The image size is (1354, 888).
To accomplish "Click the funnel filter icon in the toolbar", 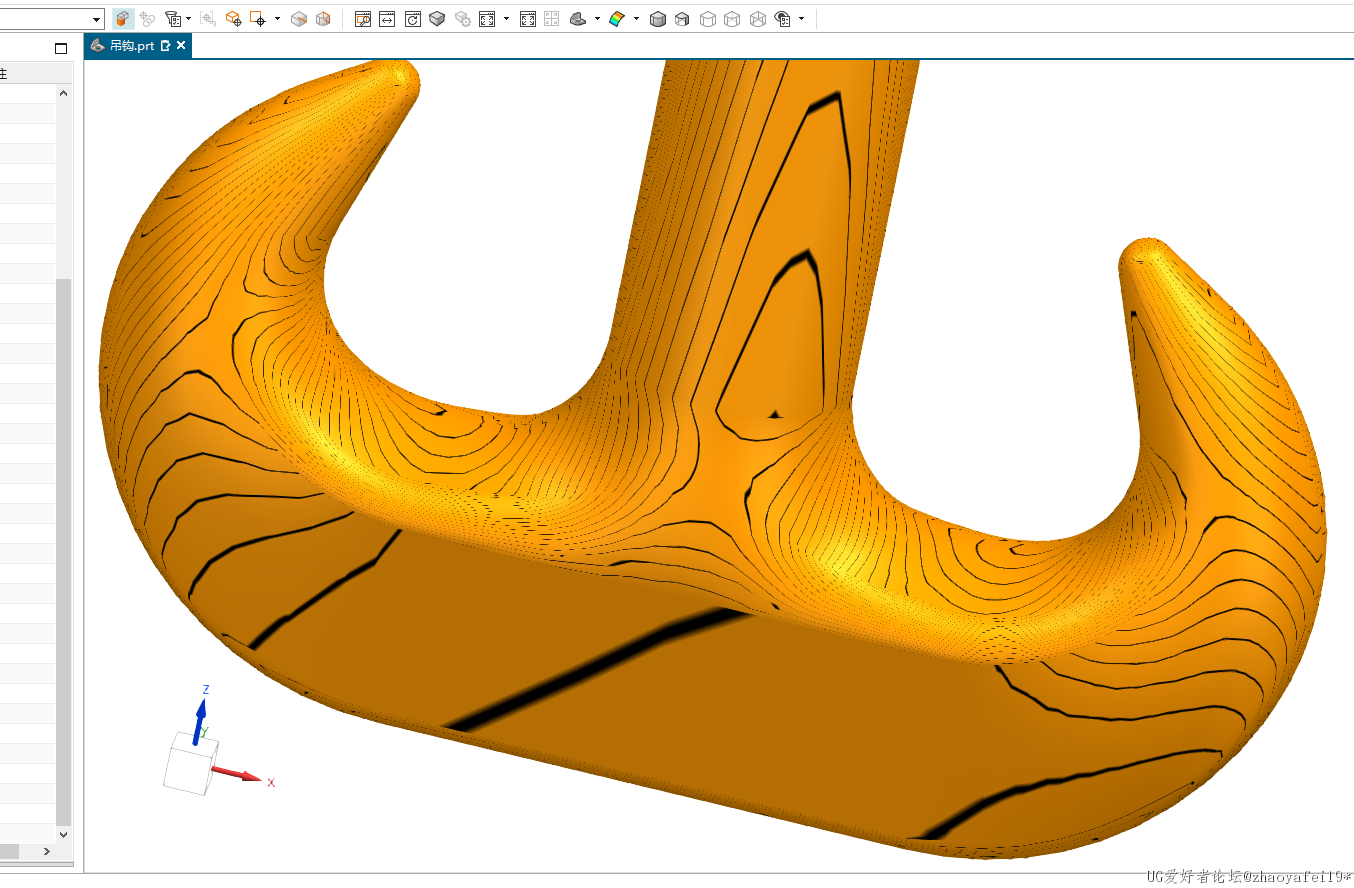I will [x=172, y=18].
